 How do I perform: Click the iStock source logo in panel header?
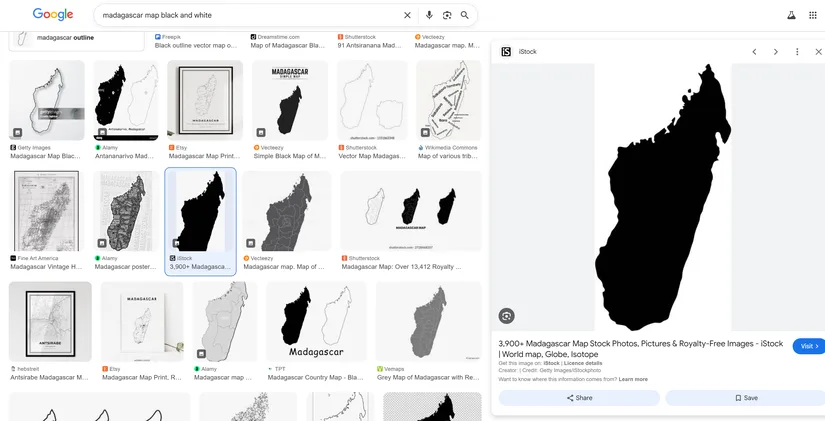pyautogui.click(x=506, y=52)
